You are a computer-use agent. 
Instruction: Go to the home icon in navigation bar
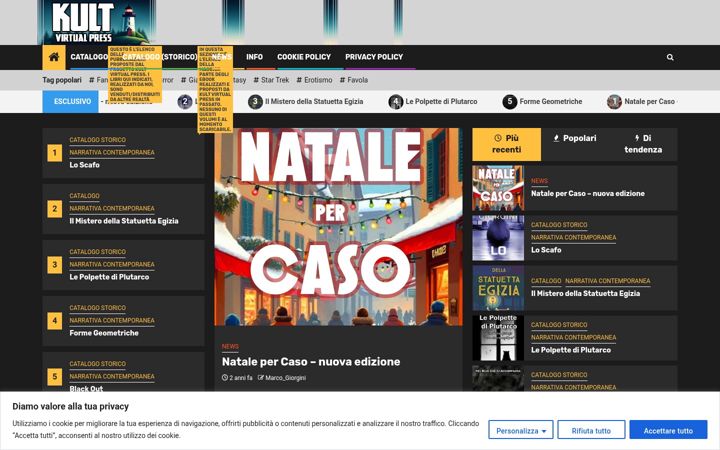click(54, 57)
